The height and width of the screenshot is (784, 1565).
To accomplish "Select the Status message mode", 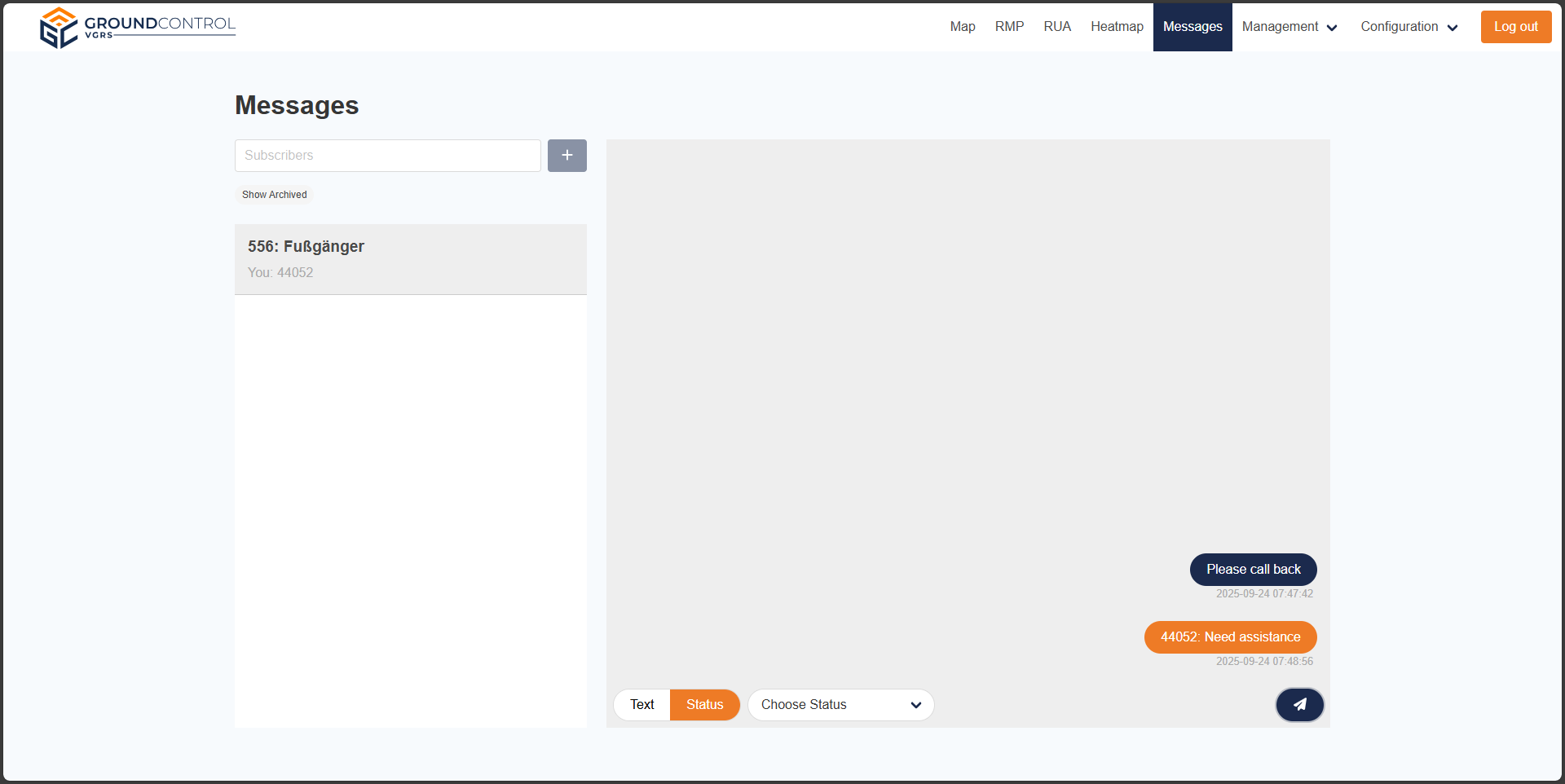I will [x=704, y=705].
